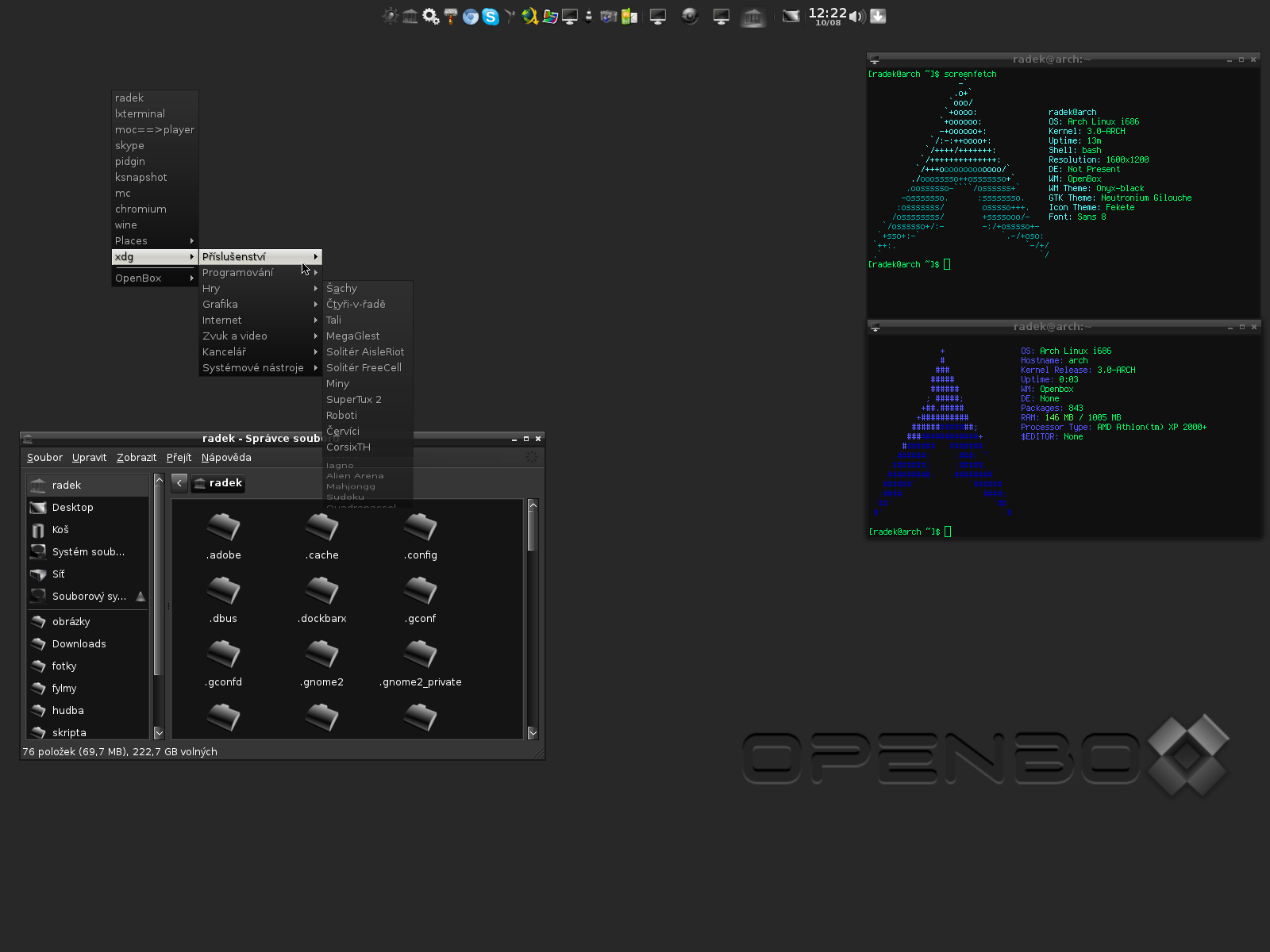Click the radek path bar button
Viewport: 1270px width, 952px height.
pyautogui.click(x=218, y=483)
